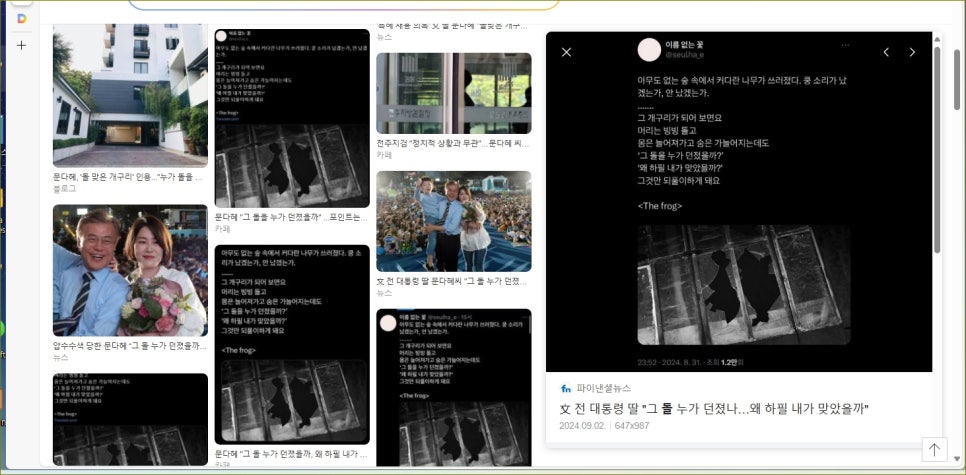The height and width of the screenshot is (475, 966).
Task: Open the tweet thumbnail above "포인트는" caption
Action: click(x=292, y=118)
